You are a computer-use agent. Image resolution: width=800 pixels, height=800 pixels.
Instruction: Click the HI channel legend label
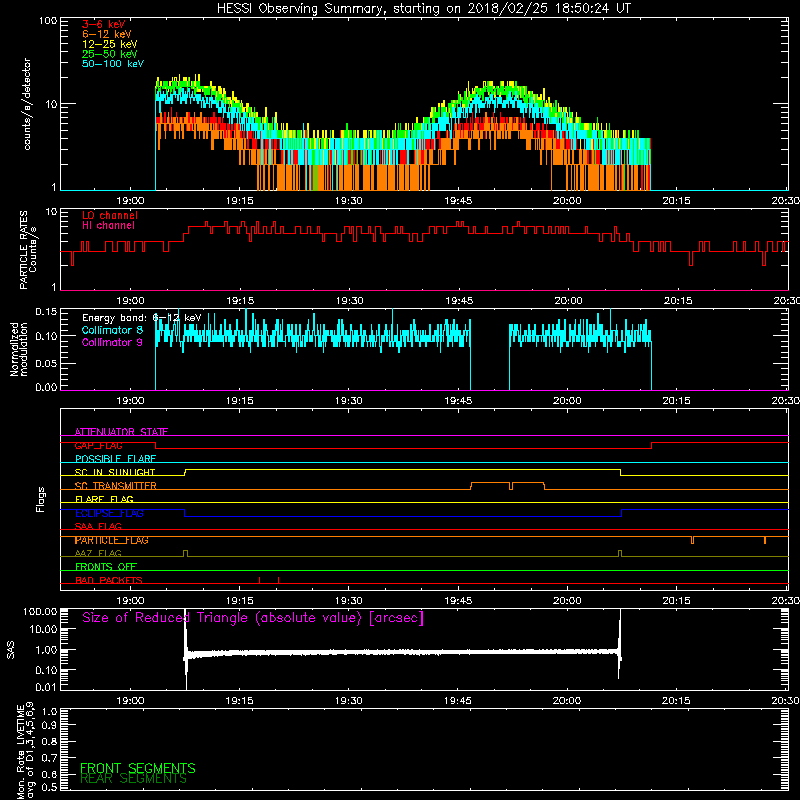(x=108, y=226)
